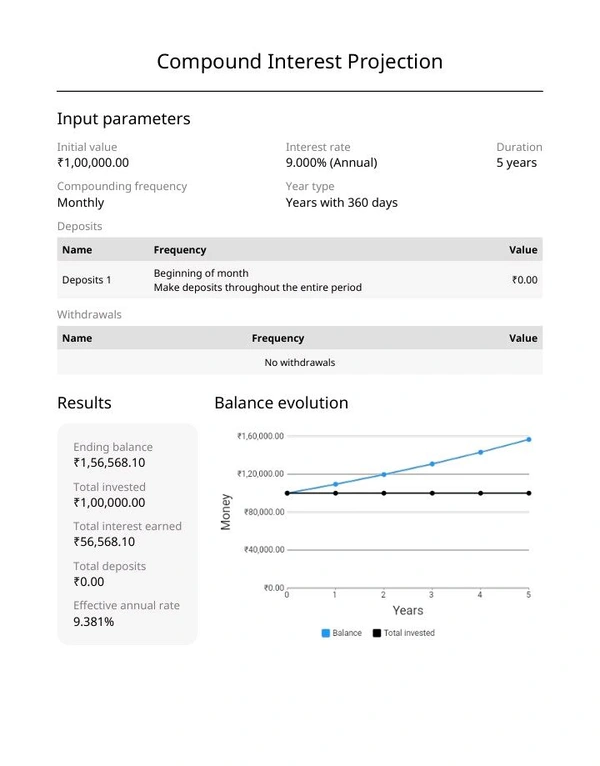600x766 pixels.
Task: Click the 9.381% effective annual rate
Action: click(x=93, y=621)
